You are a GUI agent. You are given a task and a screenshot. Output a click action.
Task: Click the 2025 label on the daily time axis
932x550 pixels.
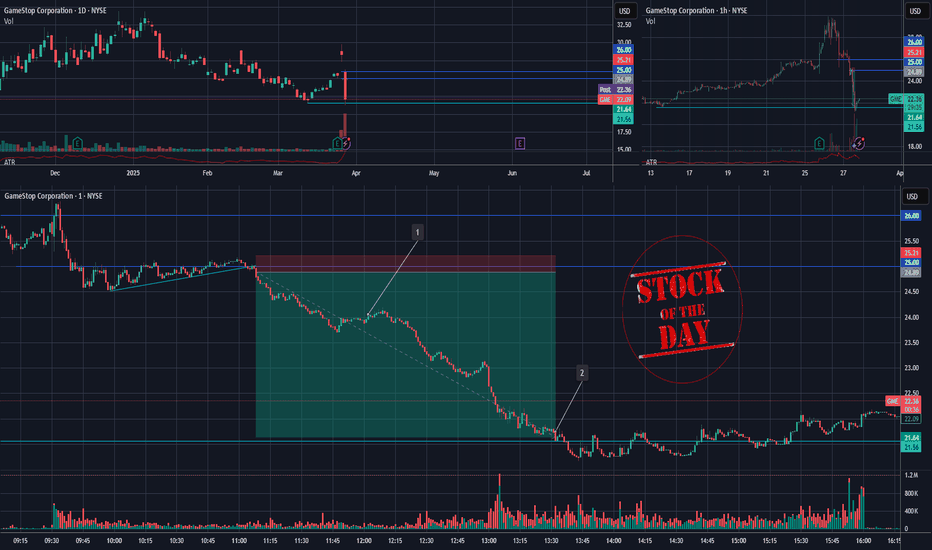click(133, 173)
